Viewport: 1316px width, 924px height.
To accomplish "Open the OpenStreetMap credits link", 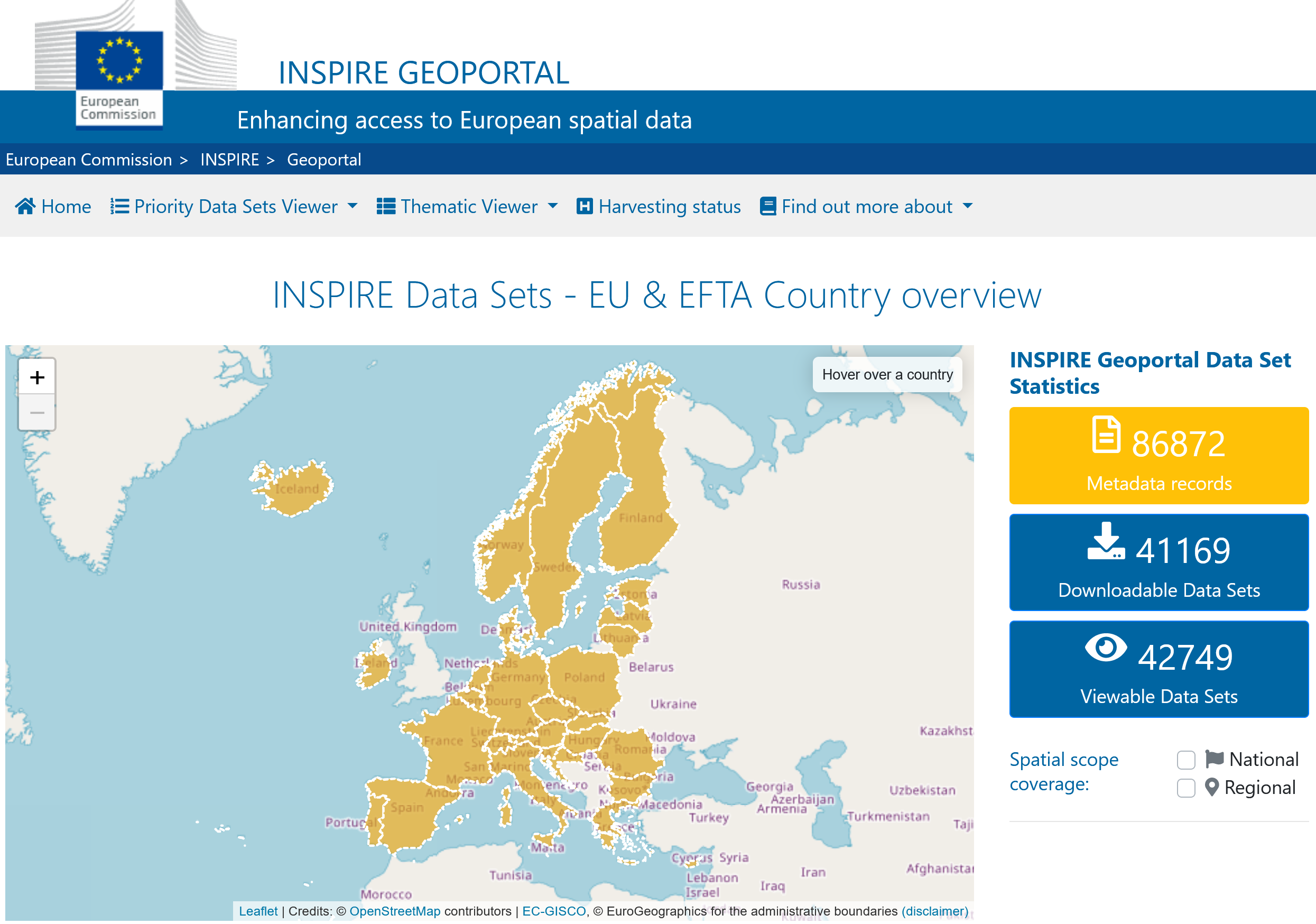I will [394, 911].
